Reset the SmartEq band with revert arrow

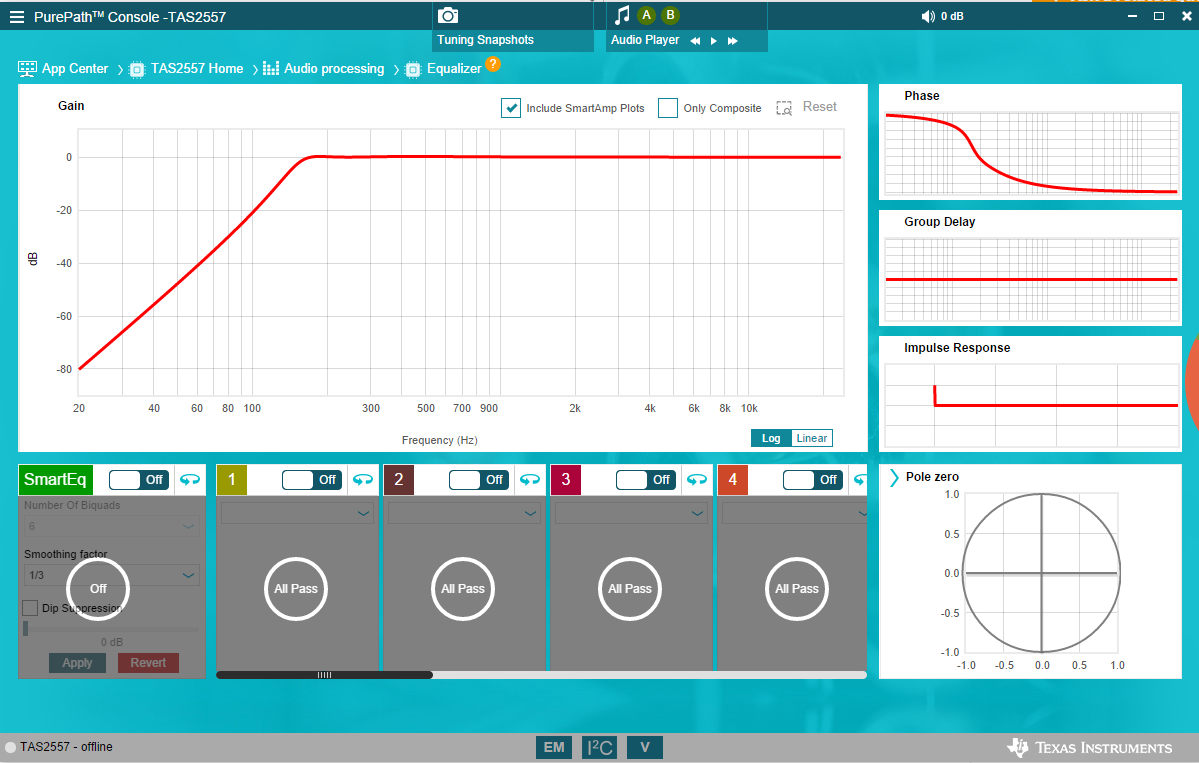(190, 479)
